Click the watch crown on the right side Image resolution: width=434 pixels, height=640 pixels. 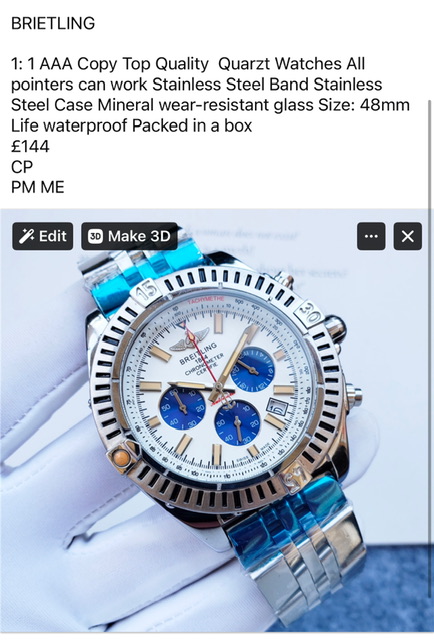tap(354, 396)
